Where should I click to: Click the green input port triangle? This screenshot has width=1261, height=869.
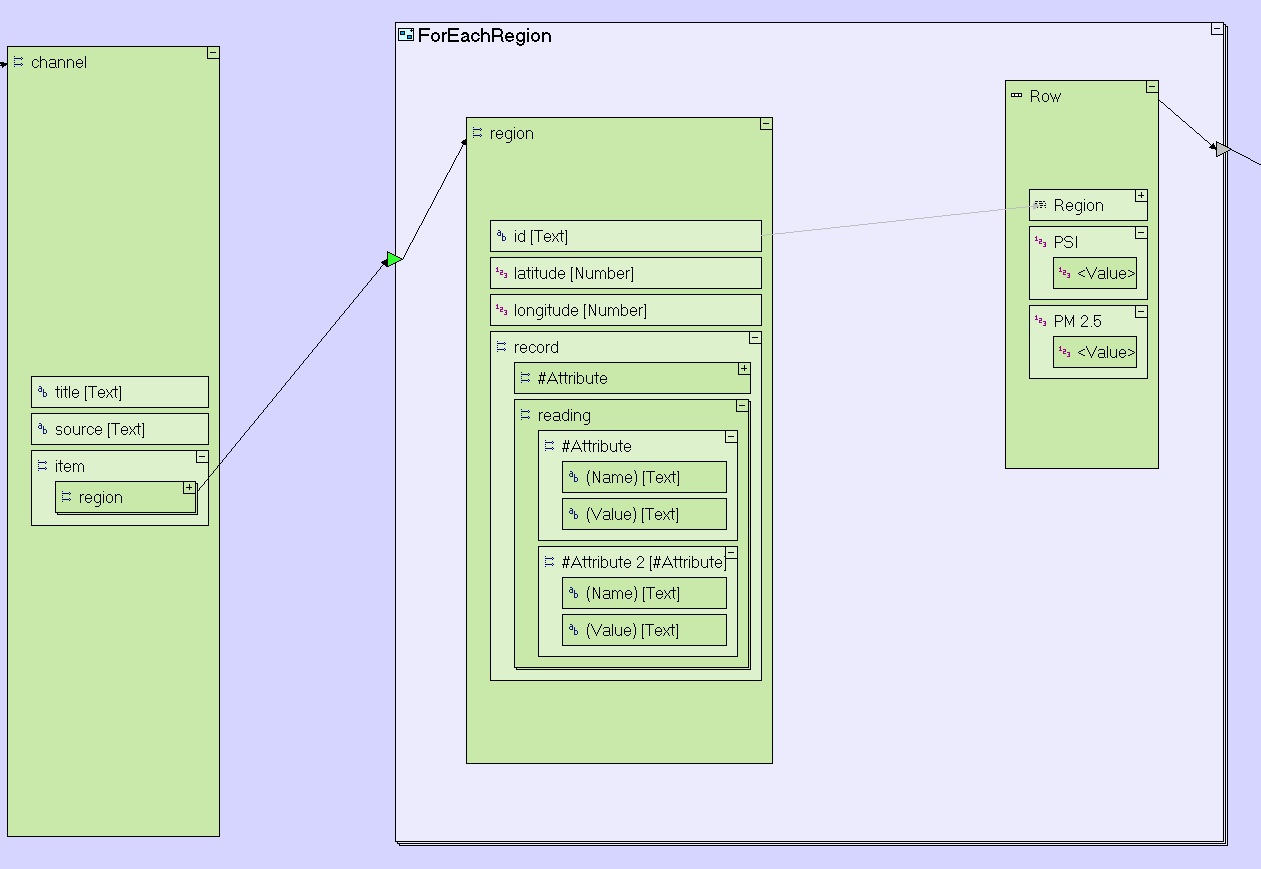point(394,260)
